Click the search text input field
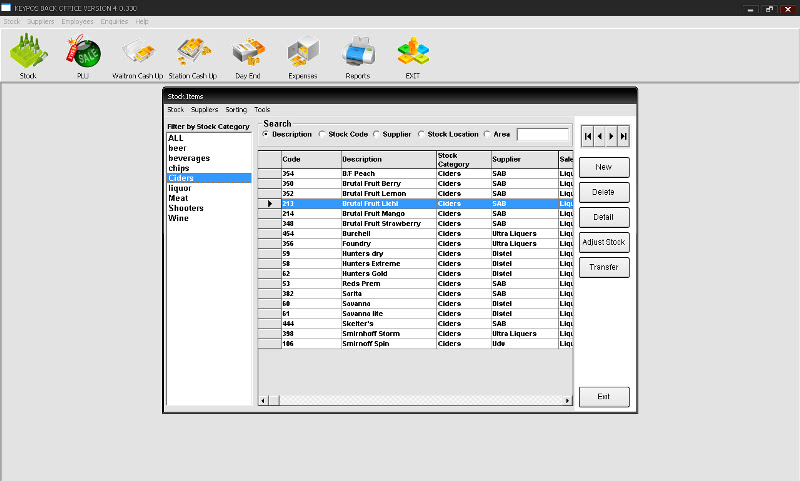Image resolution: width=800 pixels, height=481 pixels. (x=543, y=134)
